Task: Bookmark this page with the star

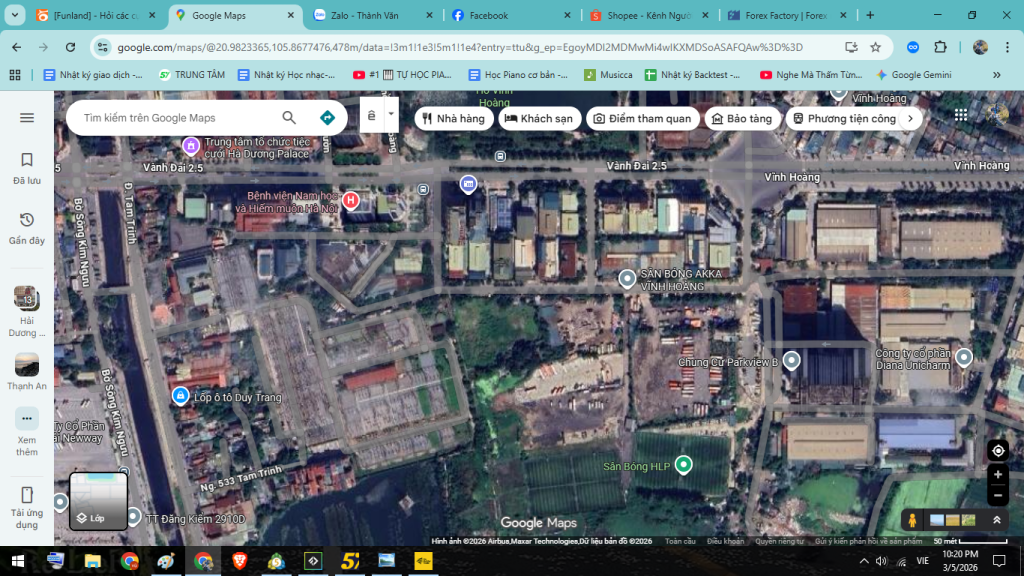Action: [x=876, y=47]
